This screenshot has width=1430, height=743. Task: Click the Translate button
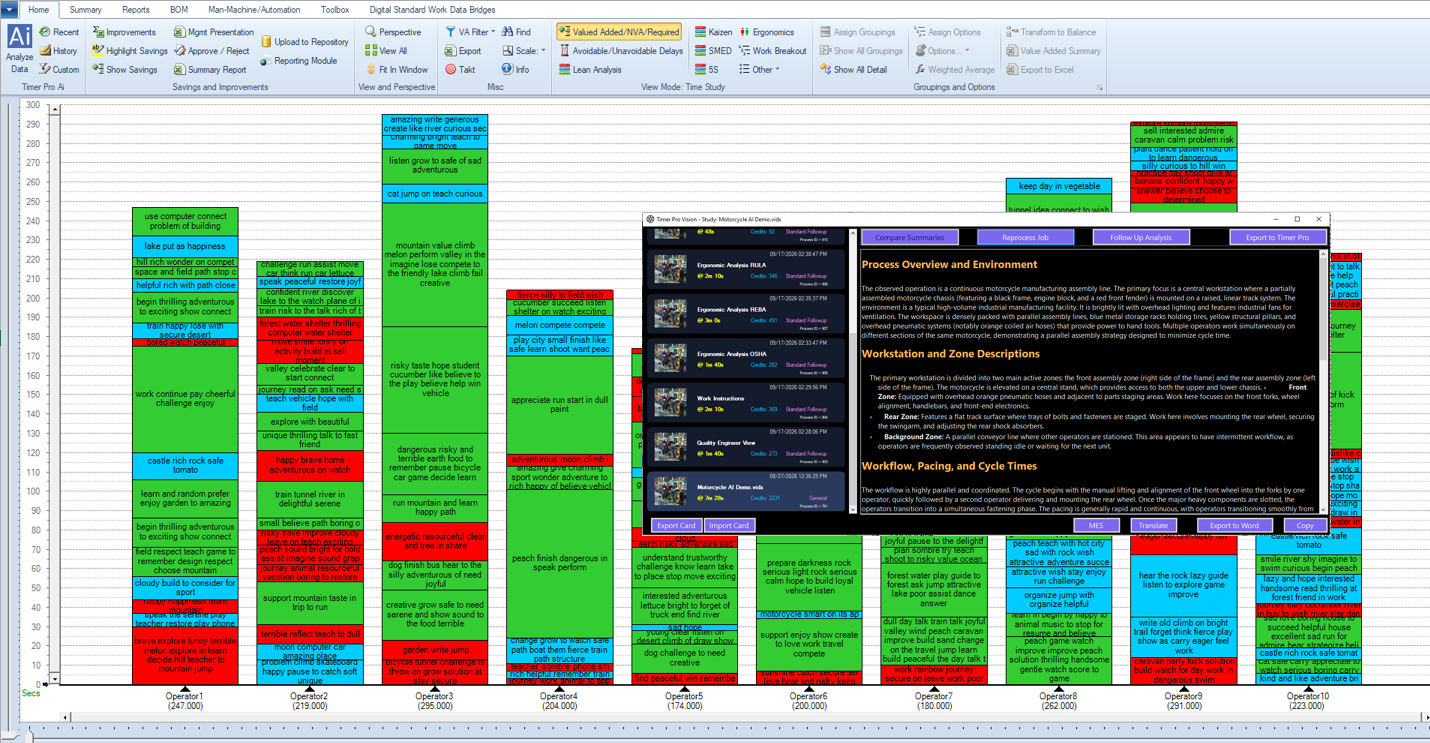[x=1153, y=525]
